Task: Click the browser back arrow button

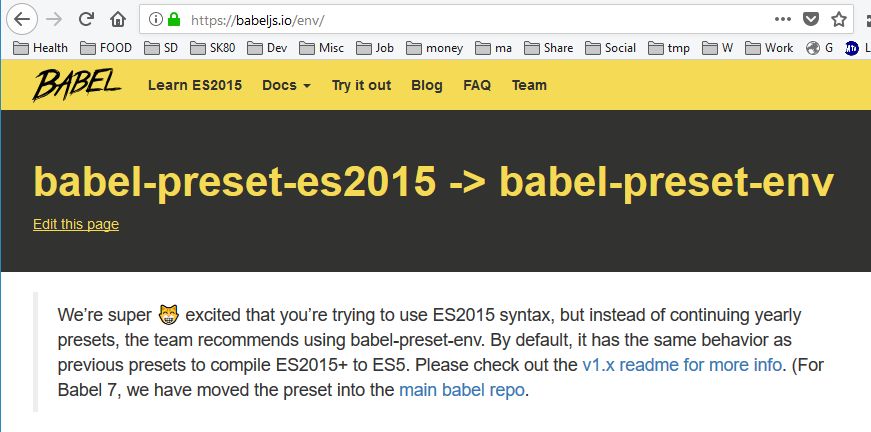Action: (23, 19)
